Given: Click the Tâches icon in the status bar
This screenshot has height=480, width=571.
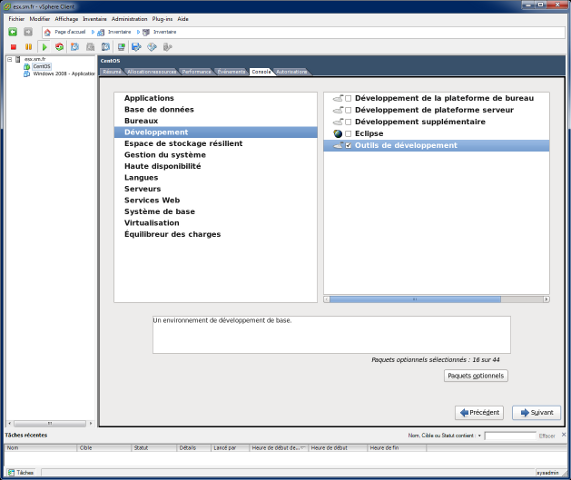Looking at the screenshot, I should (x=11, y=472).
